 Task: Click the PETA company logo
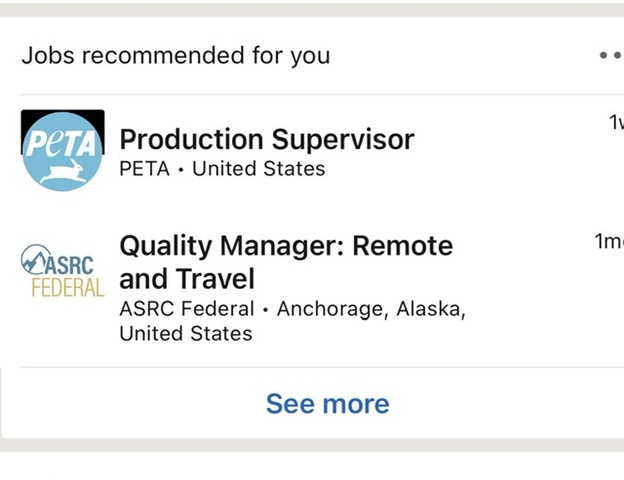(x=62, y=150)
